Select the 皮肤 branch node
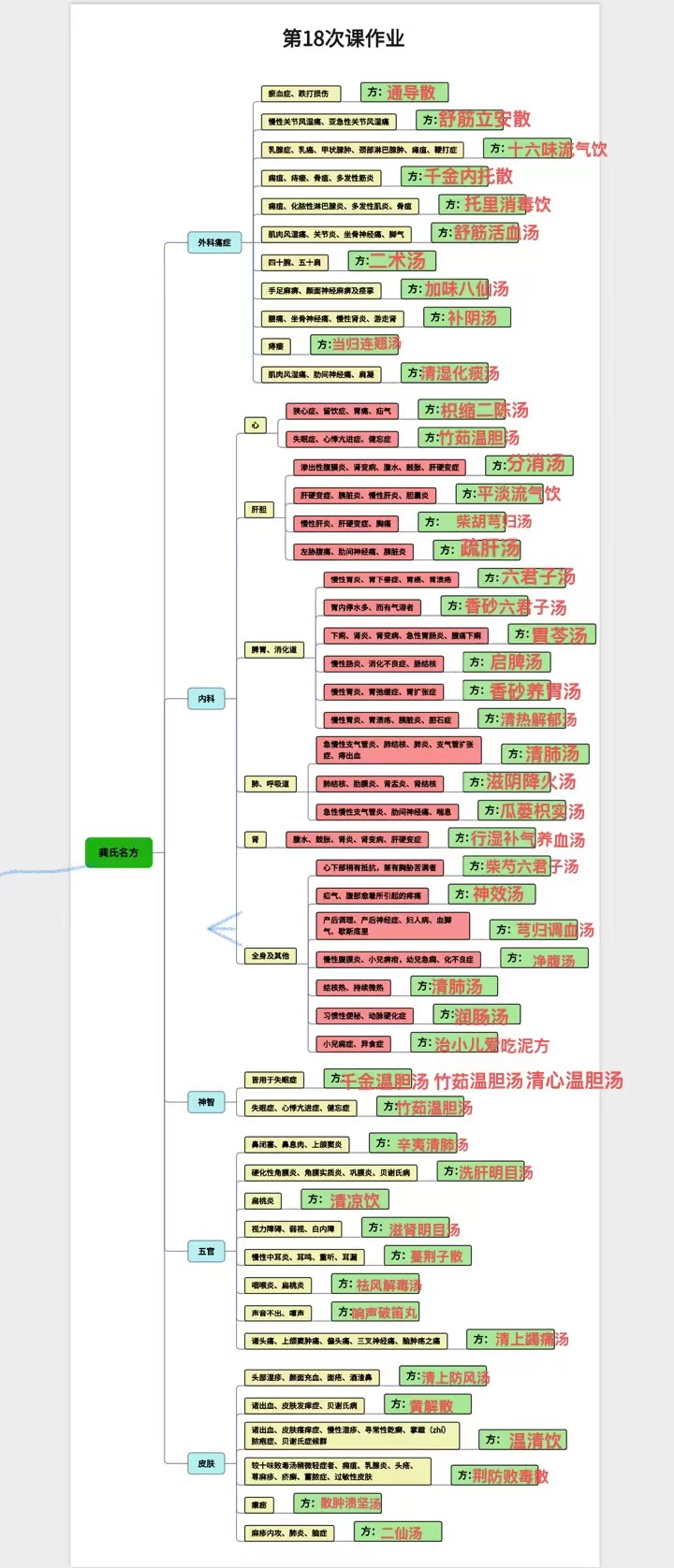Screen dimensions: 674x1568 [x=206, y=1463]
